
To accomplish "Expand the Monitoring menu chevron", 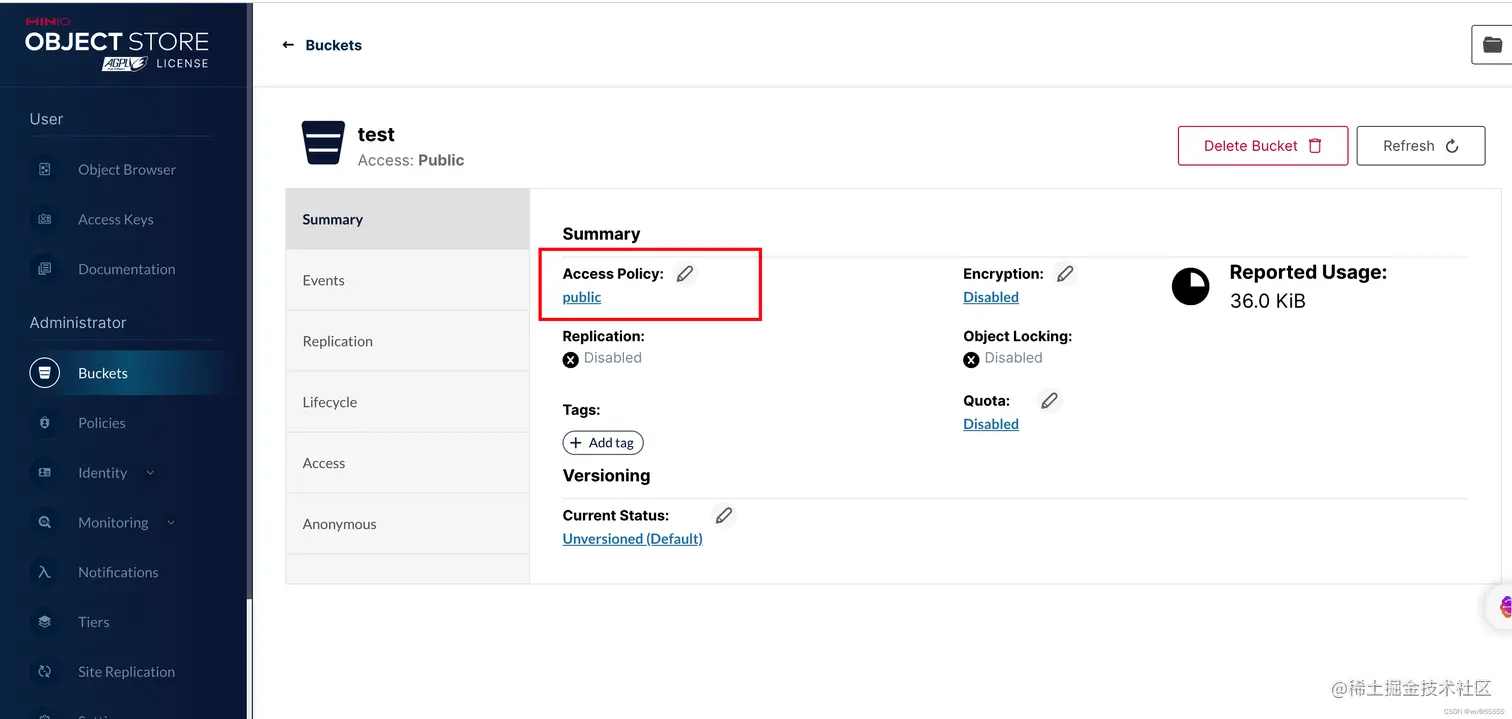I will [x=171, y=523].
